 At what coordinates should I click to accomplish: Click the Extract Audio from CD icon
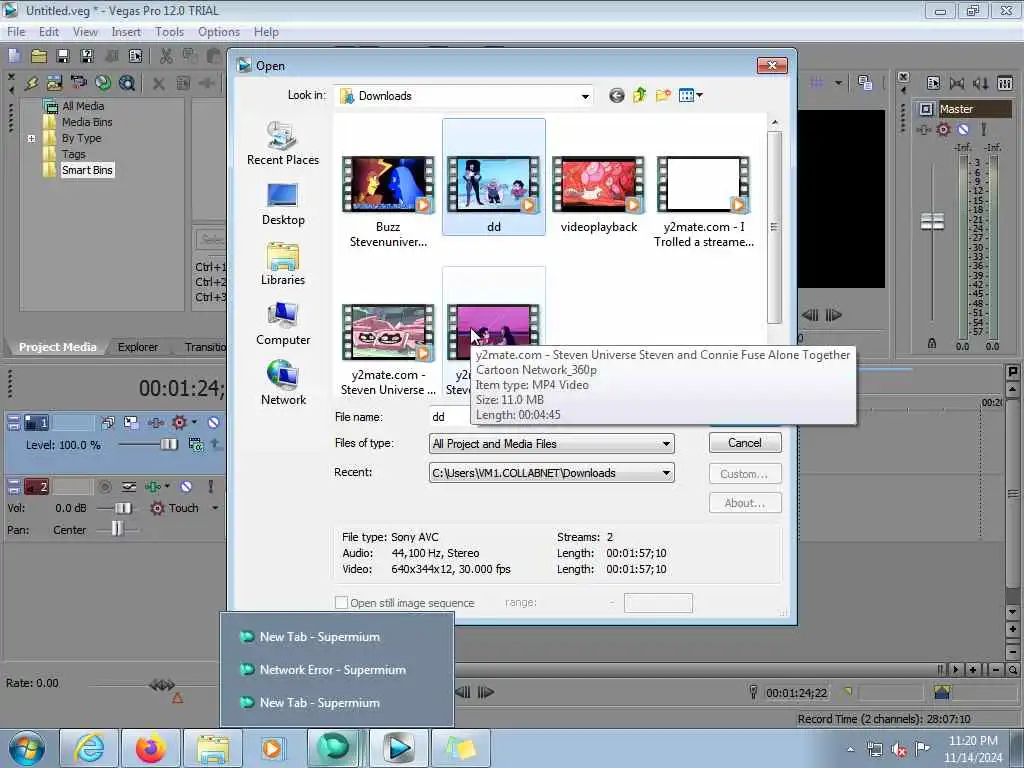pyautogui.click(x=103, y=83)
